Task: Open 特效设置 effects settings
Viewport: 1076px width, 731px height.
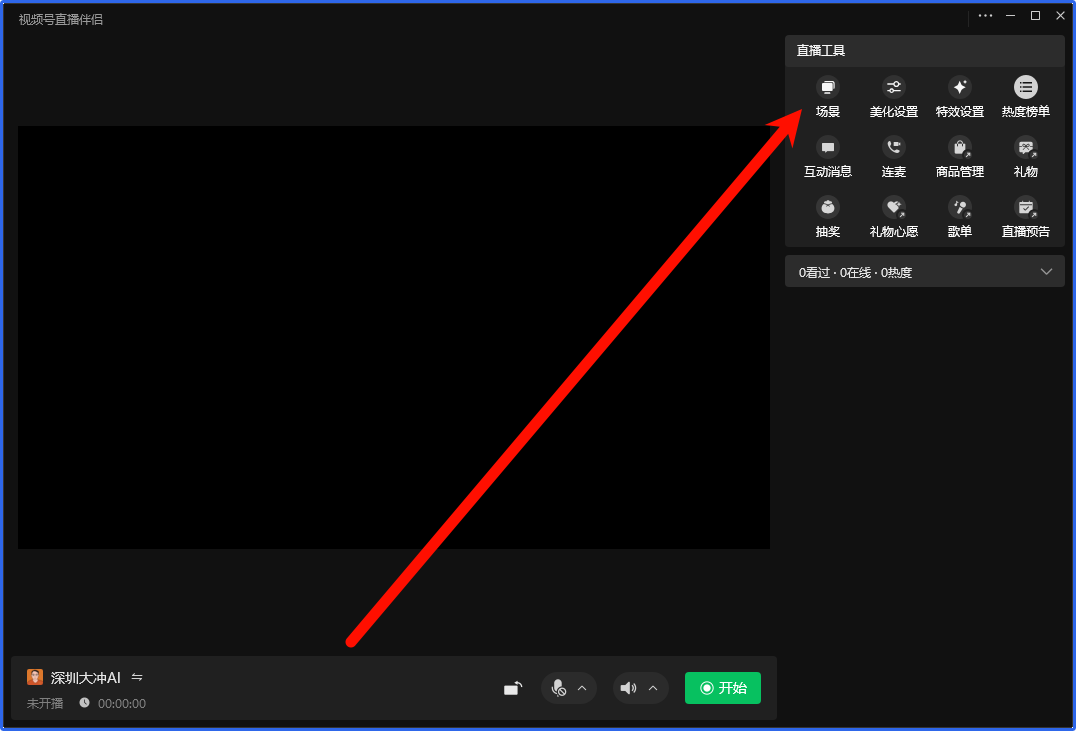Action: click(959, 95)
